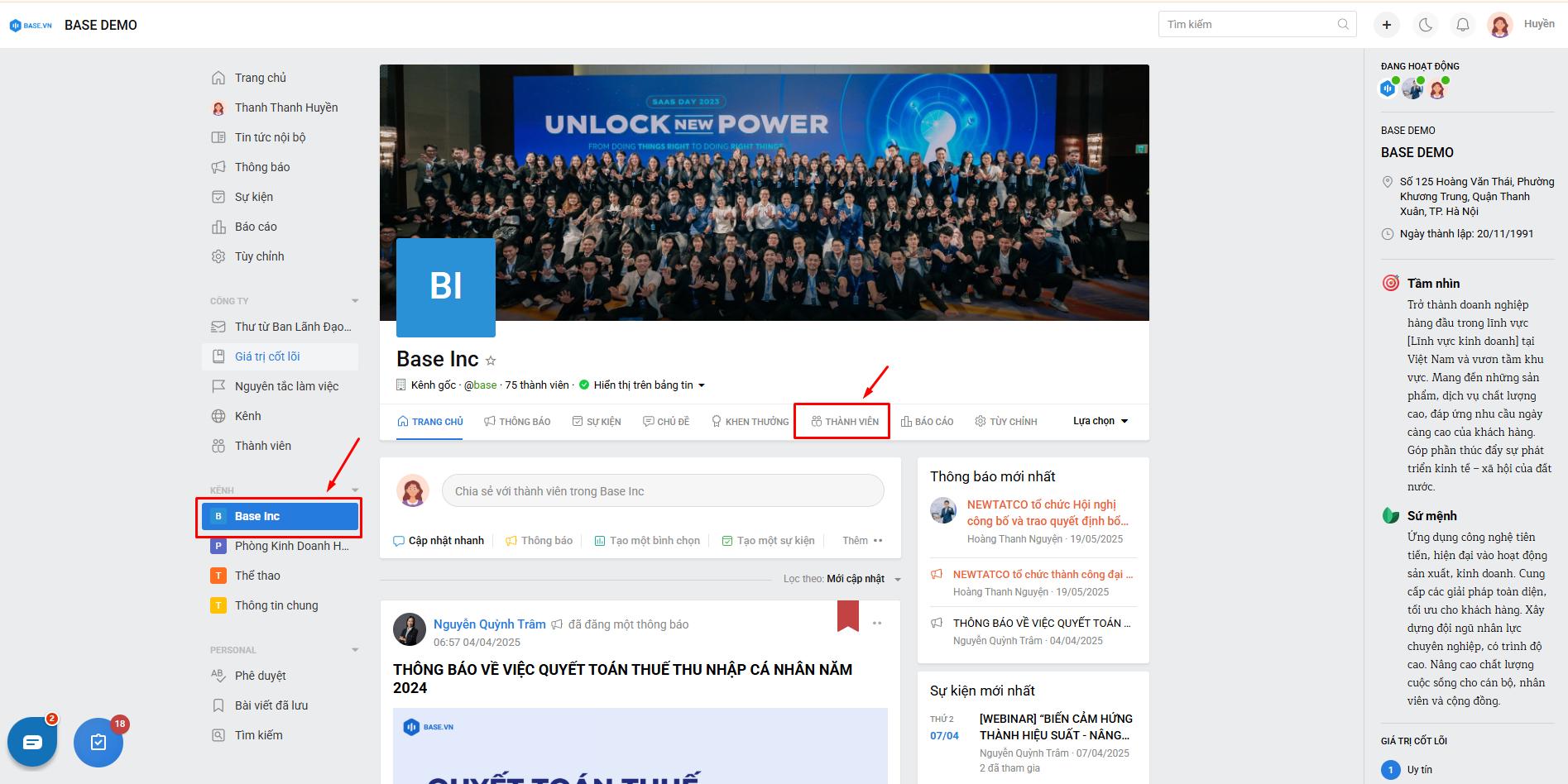Select the Base Inc channel

point(280,516)
